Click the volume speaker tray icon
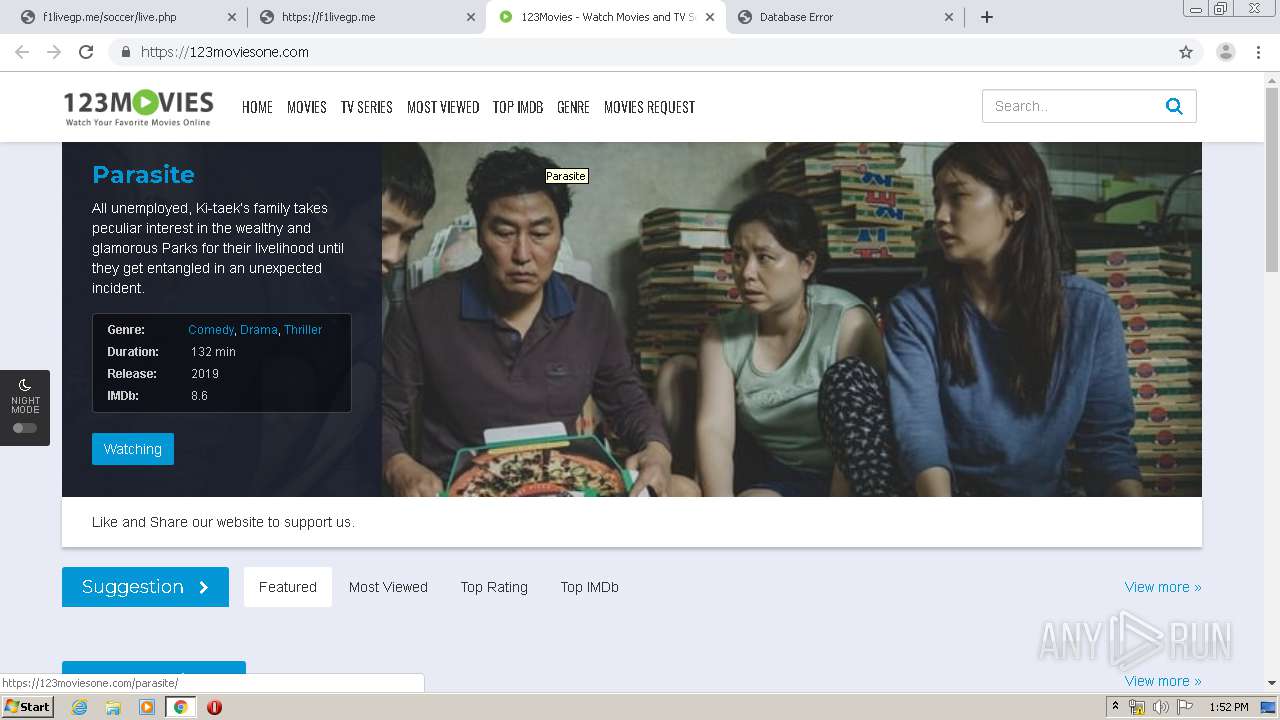Image resolution: width=1280 pixels, height=720 pixels. pyautogui.click(x=1161, y=707)
